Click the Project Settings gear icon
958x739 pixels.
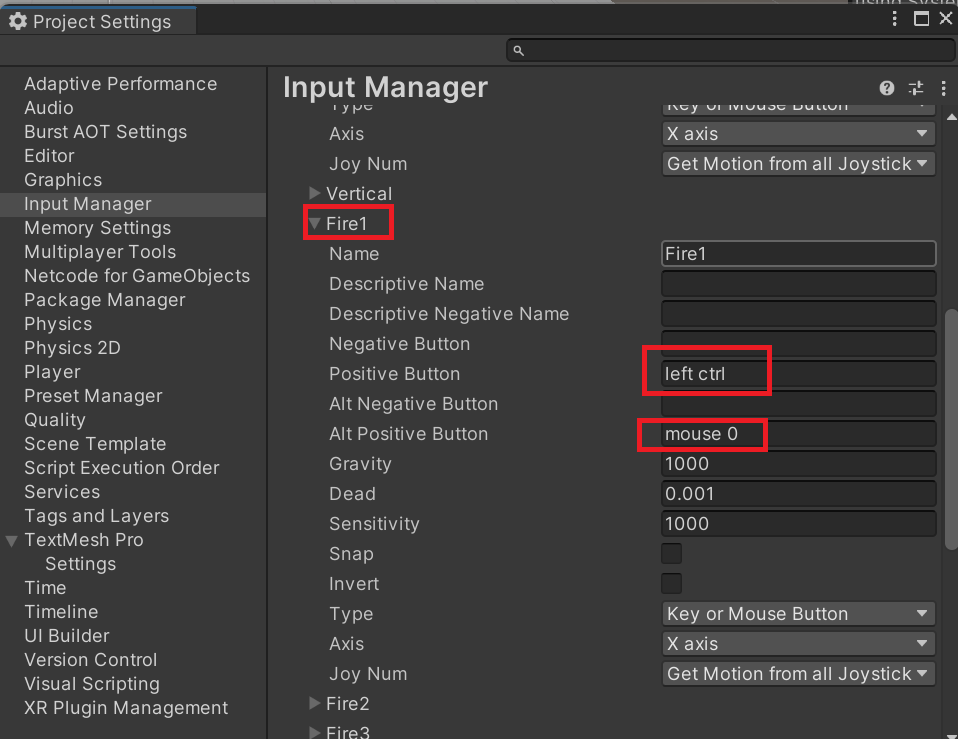click(17, 21)
